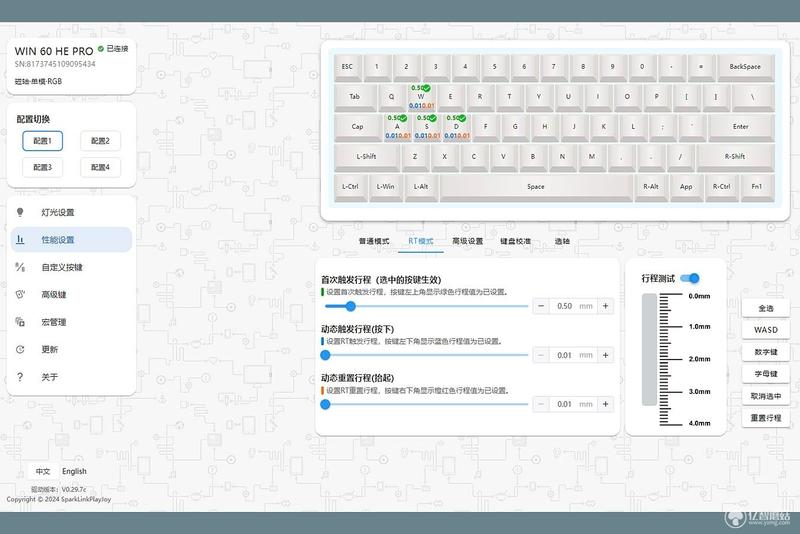The image size is (800, 534).
Task: Select the L-Alt key on keyboard layout
Action: coord(421,187)
